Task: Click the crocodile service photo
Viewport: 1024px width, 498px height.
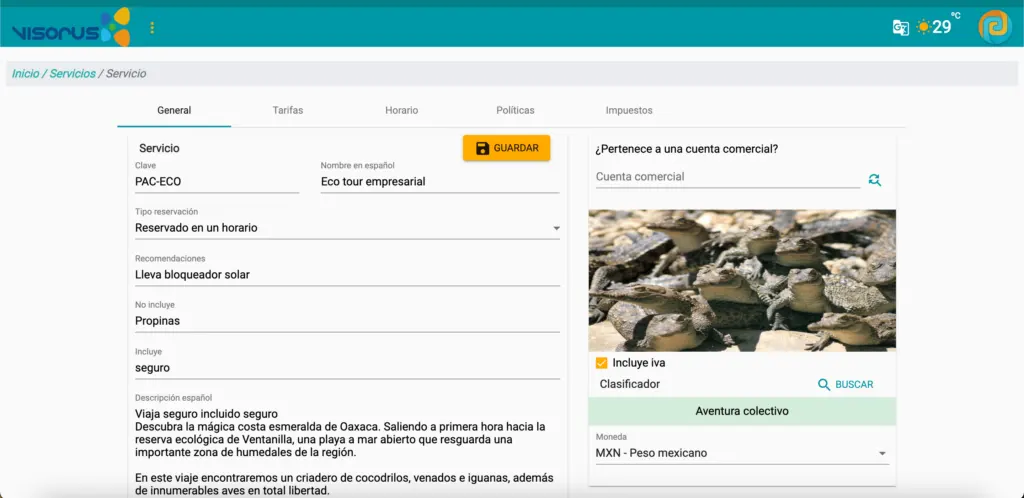Action: [x=742, y=280]
